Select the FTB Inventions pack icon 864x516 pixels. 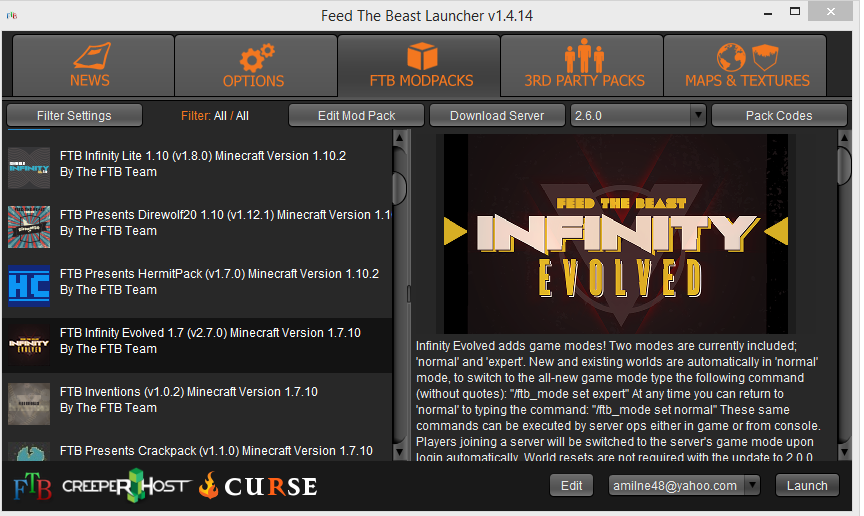coord(29,404)
